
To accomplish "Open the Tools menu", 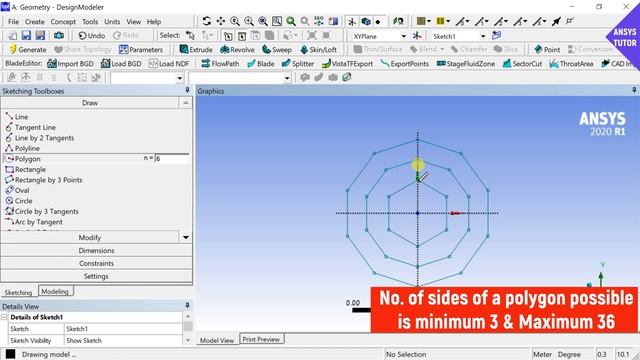I will tap(90, 22).
